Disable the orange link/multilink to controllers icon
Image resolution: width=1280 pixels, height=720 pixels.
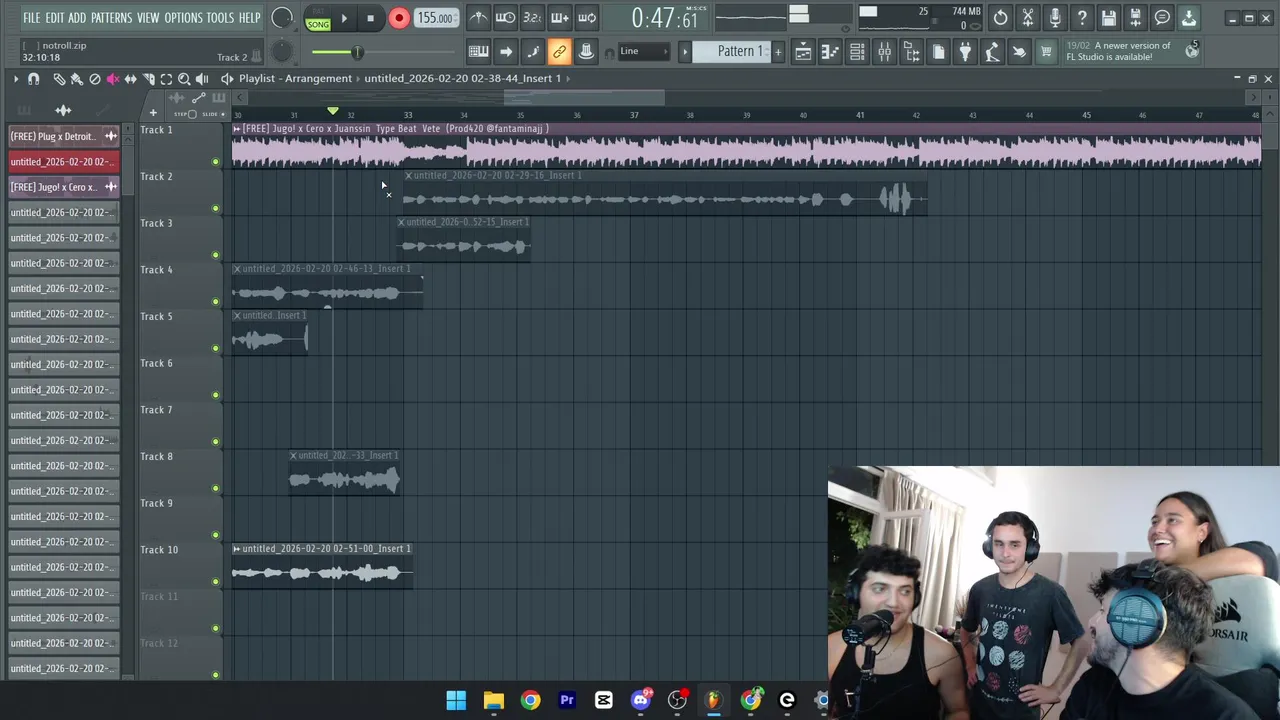coord(559,52)
